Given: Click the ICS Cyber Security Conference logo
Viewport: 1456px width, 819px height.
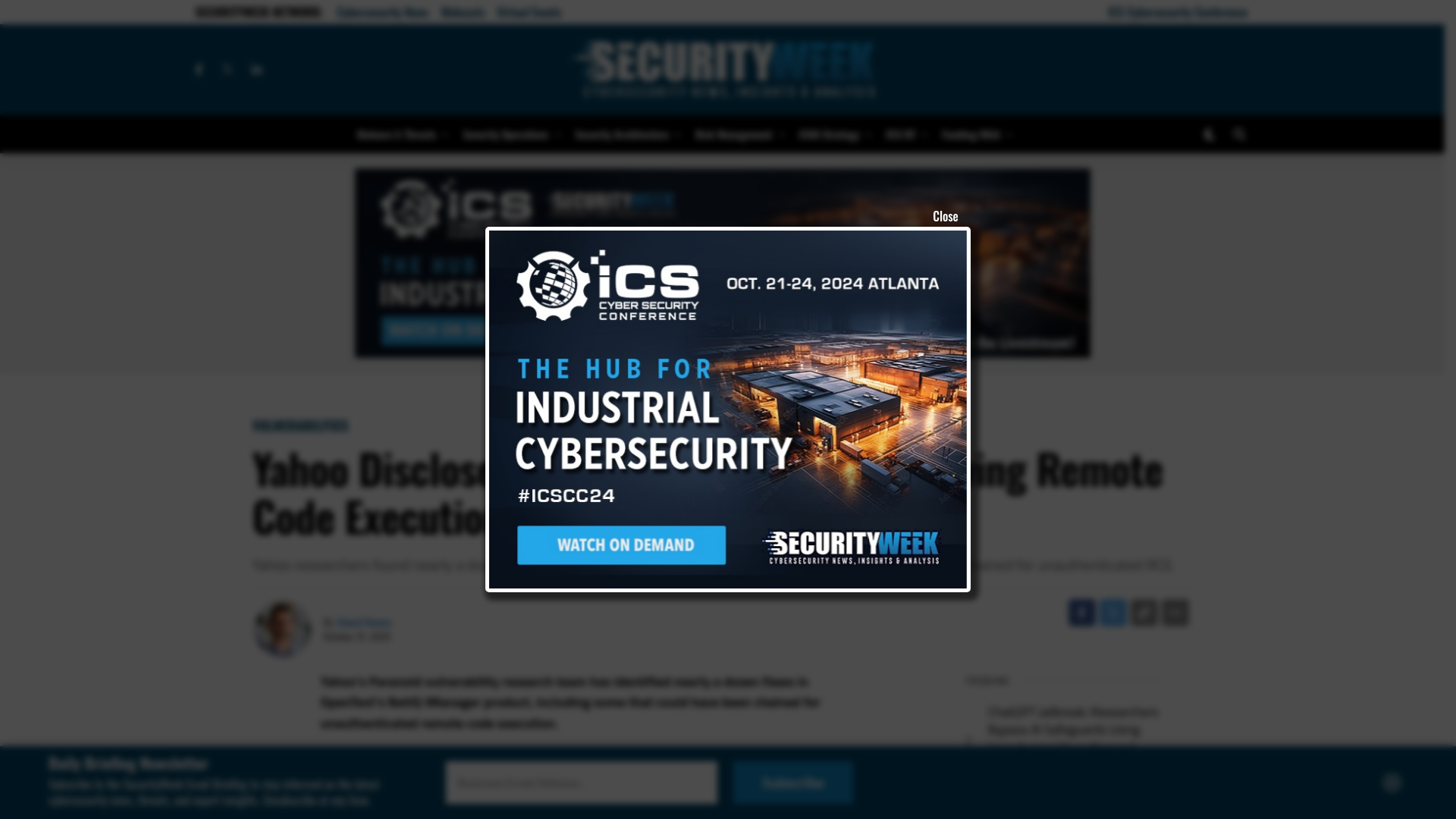Looking at the screenshot, I should pos(608,288).
